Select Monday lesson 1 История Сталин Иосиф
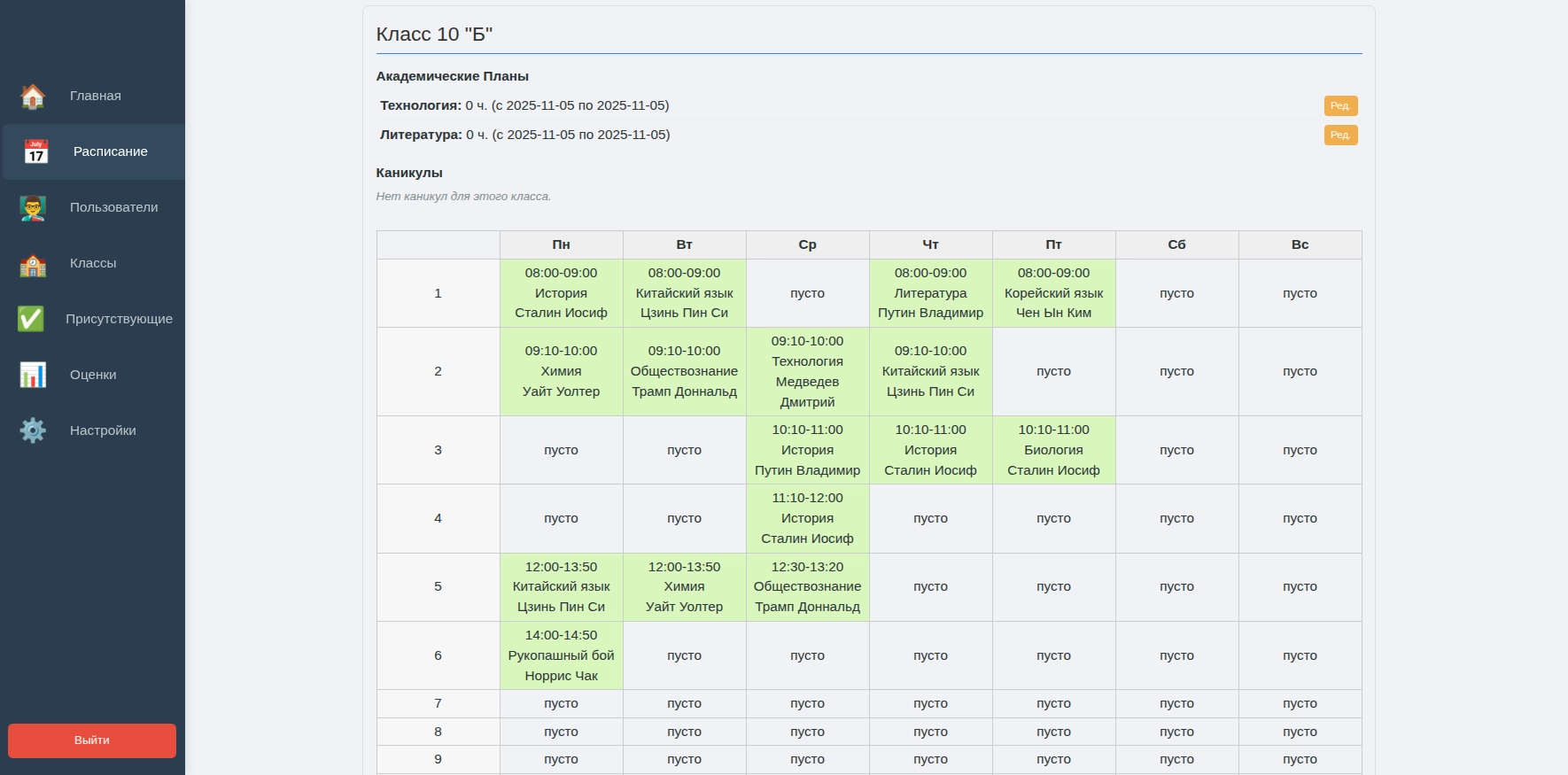 point(562,293)
